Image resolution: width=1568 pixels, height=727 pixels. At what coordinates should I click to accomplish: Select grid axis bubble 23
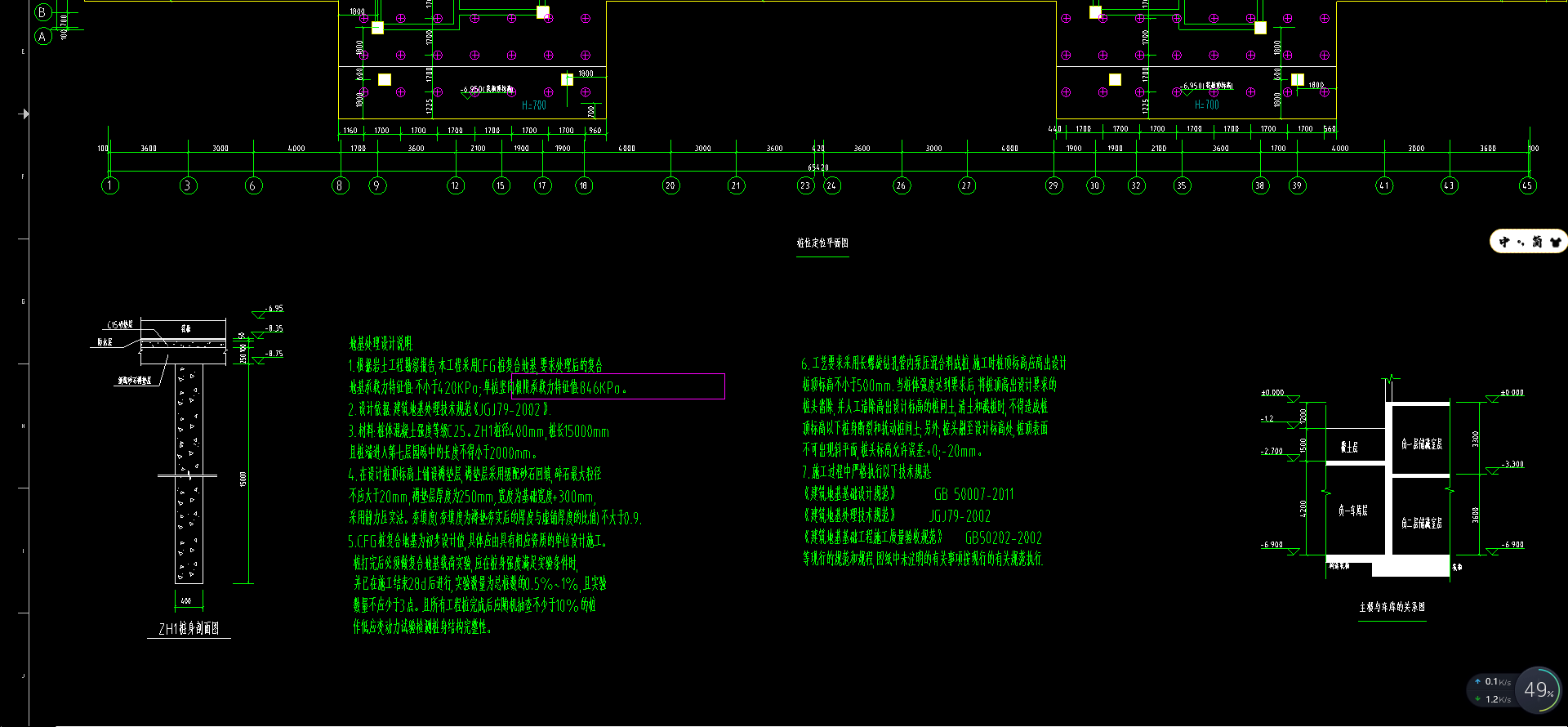point(805,185)
